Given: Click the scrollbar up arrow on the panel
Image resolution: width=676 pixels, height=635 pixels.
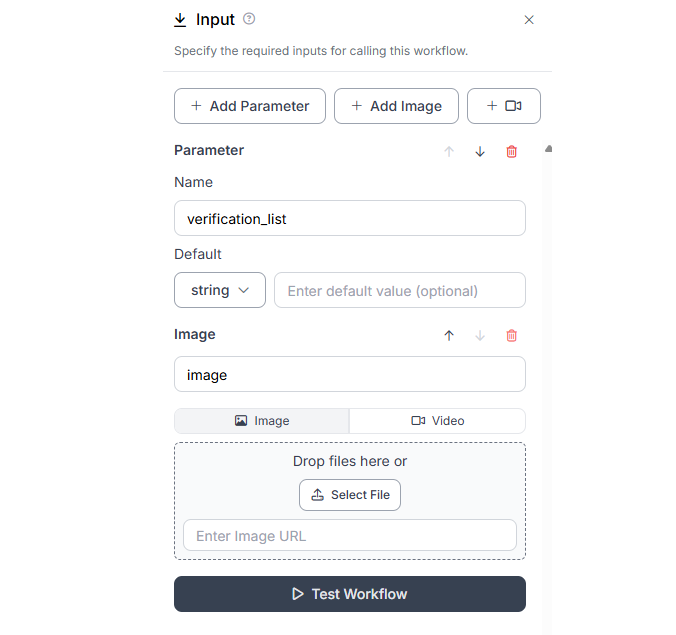Looking at the screenshot, I should (x=548, y=149).
